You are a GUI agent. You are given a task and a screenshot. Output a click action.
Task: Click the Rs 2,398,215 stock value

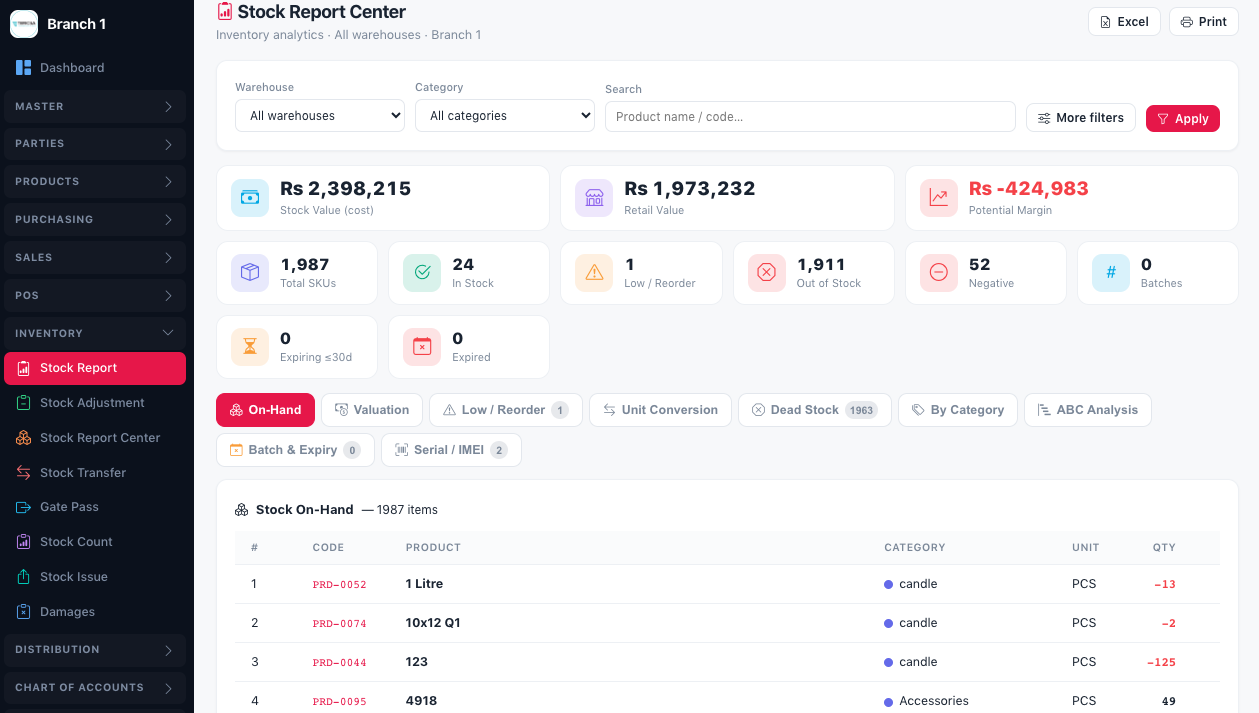click(x=345, y=188)
